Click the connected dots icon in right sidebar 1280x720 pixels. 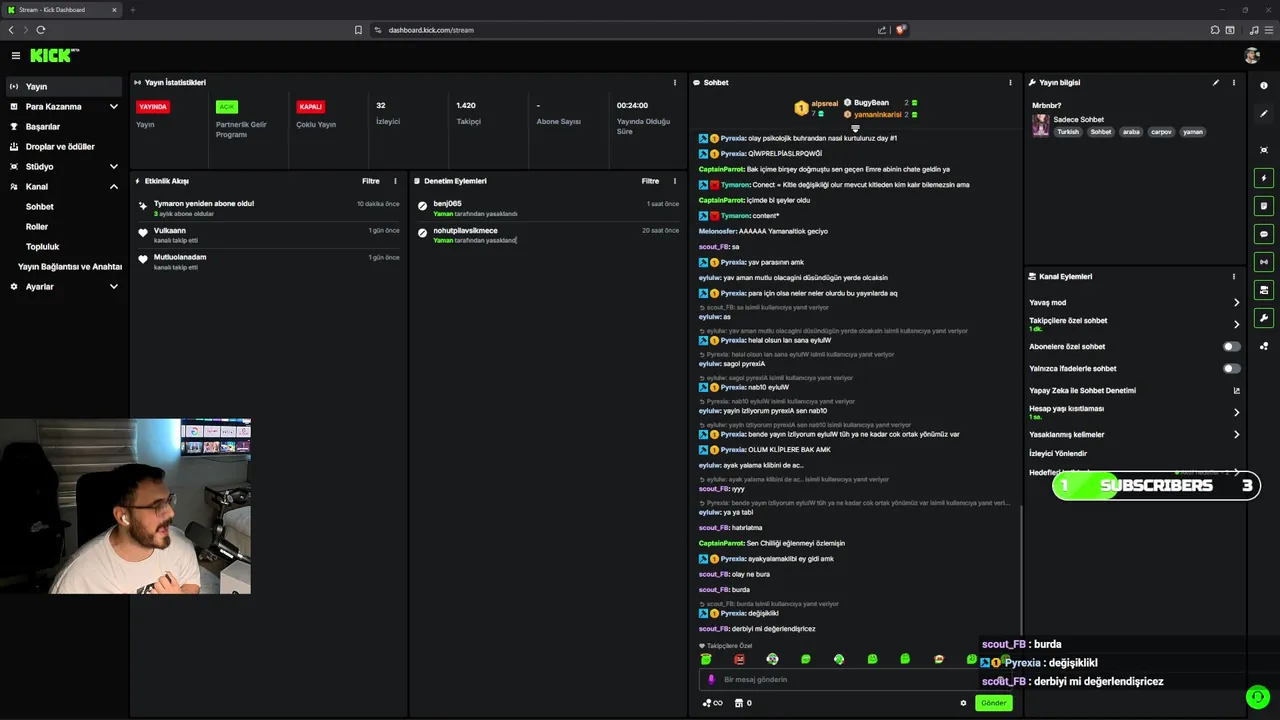[1264, 346]
